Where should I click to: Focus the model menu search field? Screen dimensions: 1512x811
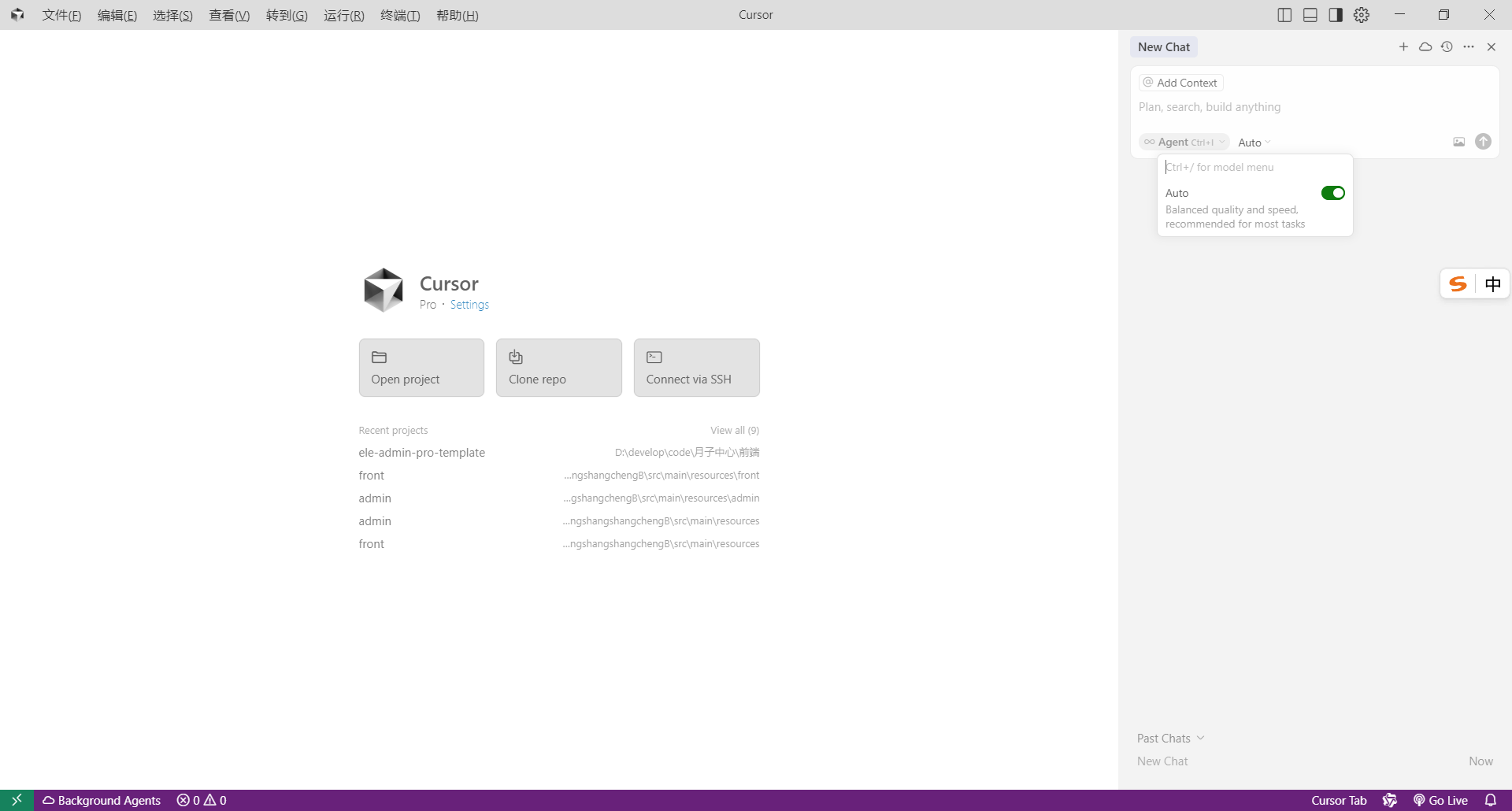pos(1255,167)
